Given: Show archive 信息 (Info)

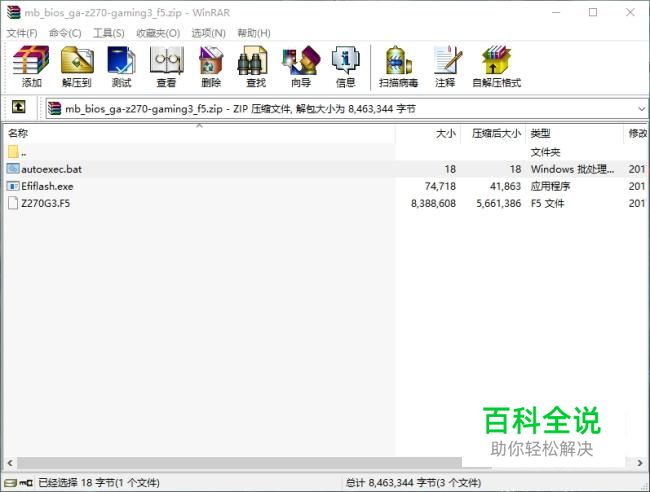Looking at the screenshot, I should (x=345, y=67).
